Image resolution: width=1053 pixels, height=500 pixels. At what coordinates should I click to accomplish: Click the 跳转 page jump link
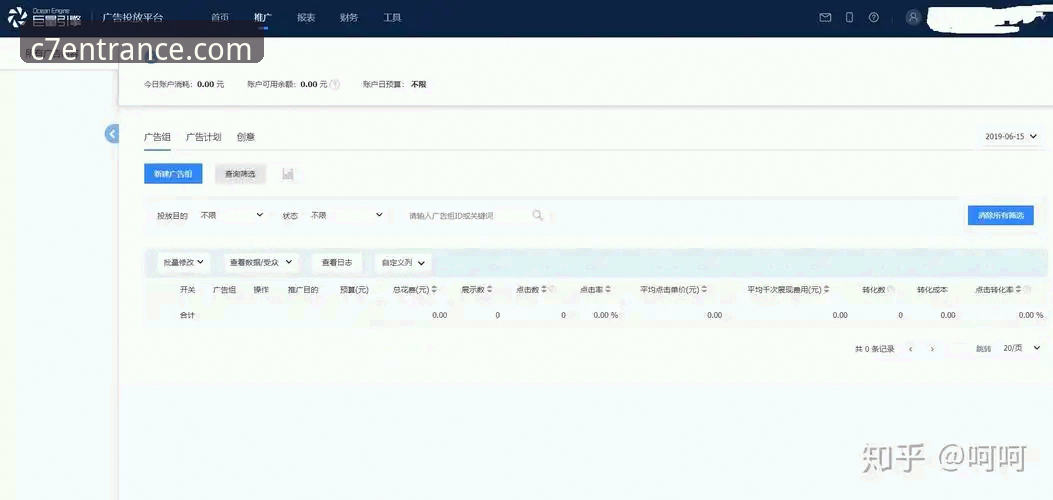pos(983,349)
